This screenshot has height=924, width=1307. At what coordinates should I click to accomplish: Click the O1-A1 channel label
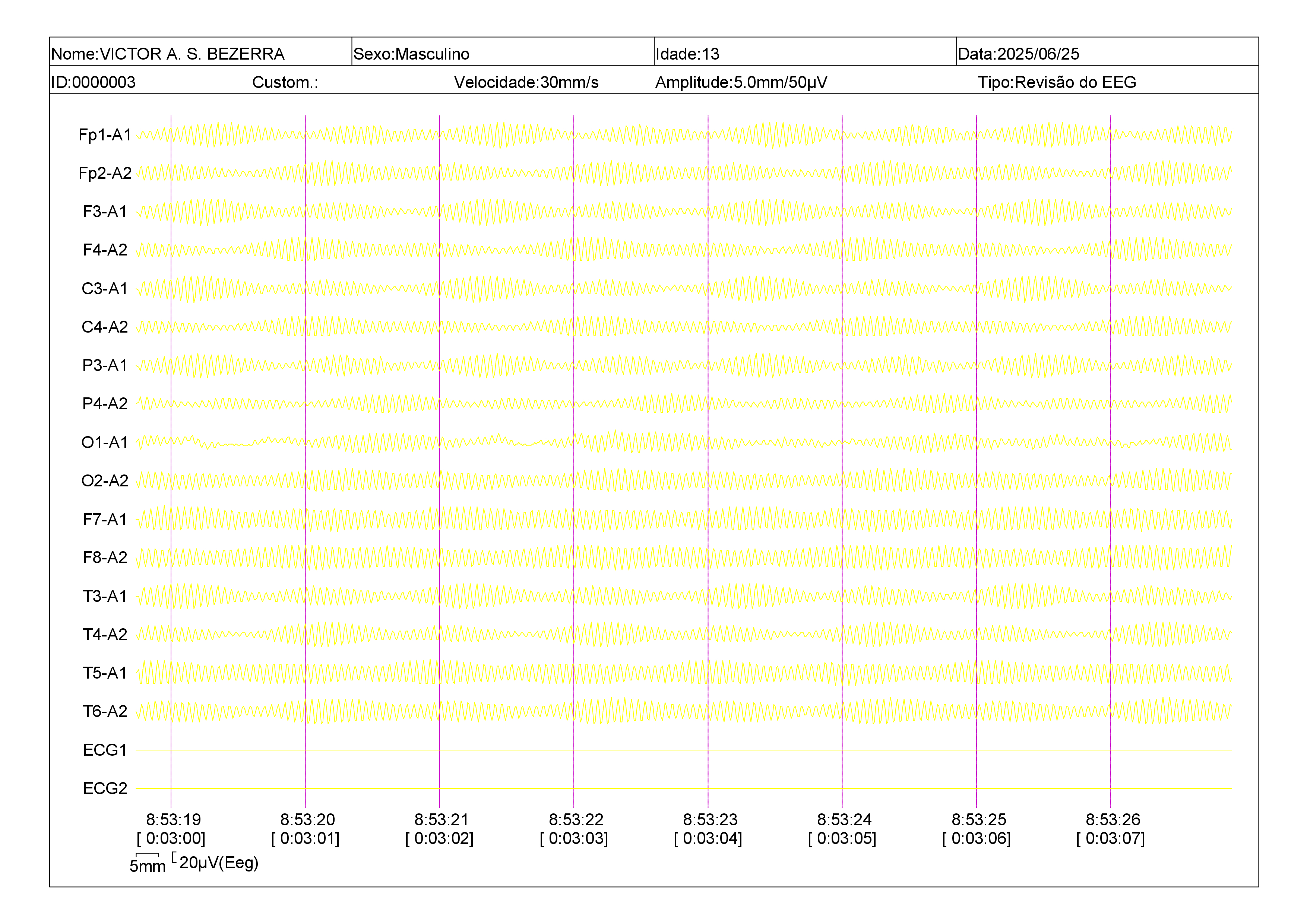point(105,442)
